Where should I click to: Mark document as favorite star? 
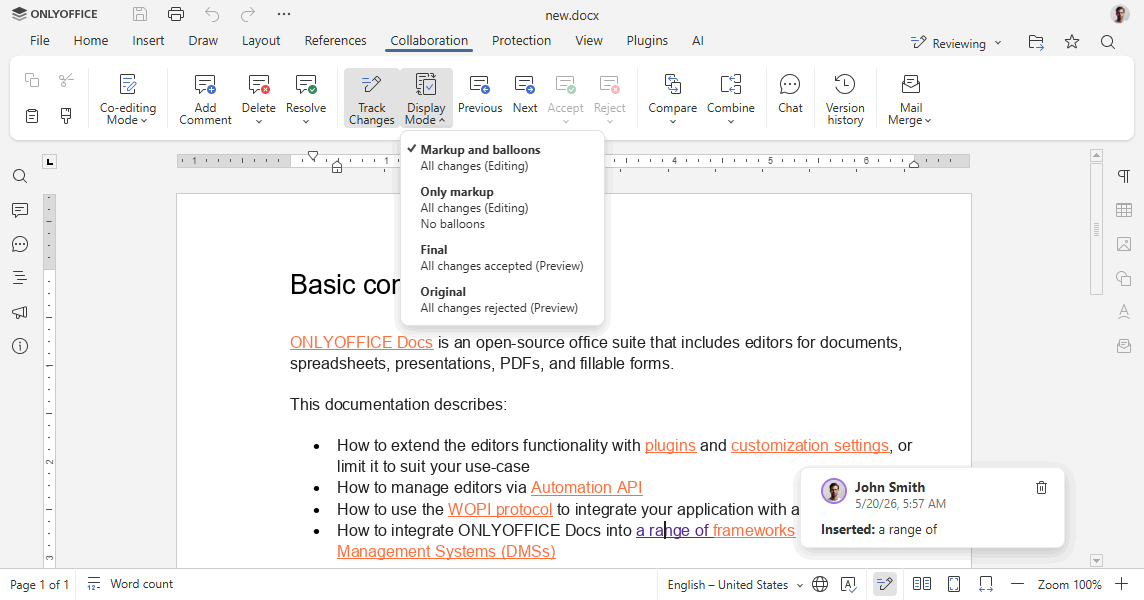pos(1071,42)
